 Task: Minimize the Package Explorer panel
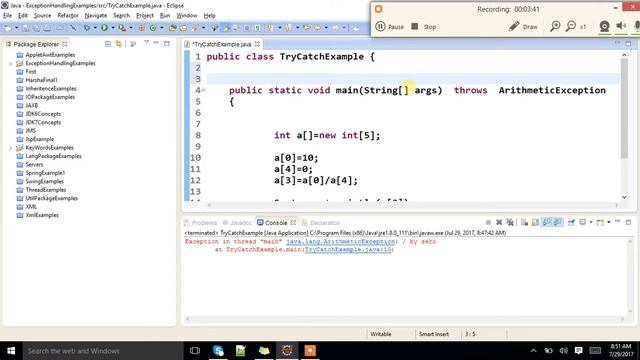[x=156, y=43]
